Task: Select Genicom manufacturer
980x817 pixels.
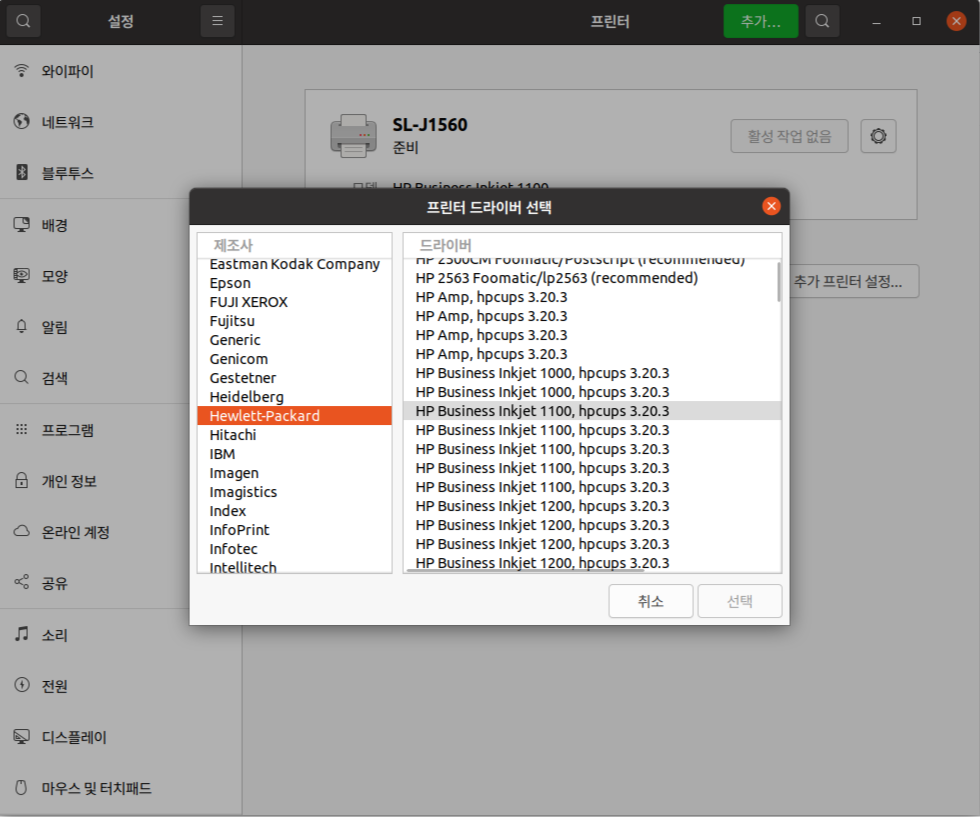Action: point(294,359)
